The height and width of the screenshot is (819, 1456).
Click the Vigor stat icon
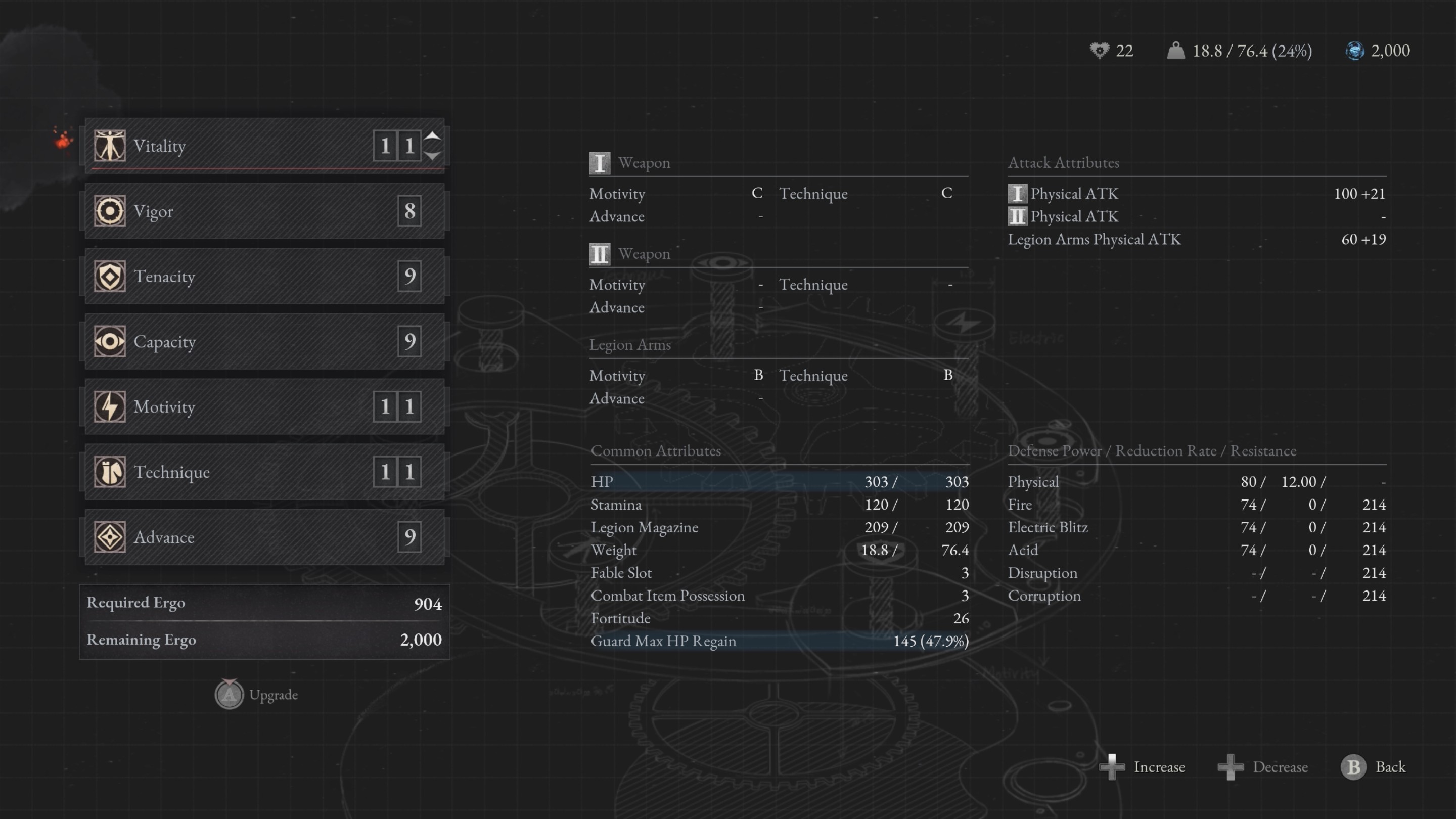point(110,211)
